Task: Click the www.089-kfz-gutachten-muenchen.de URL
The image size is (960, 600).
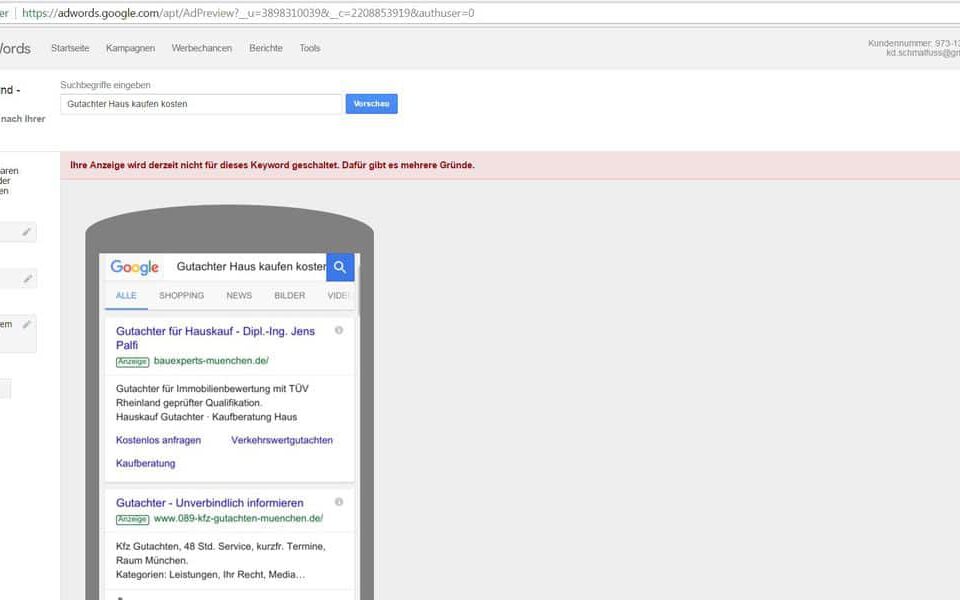Action: click(238, 518)
